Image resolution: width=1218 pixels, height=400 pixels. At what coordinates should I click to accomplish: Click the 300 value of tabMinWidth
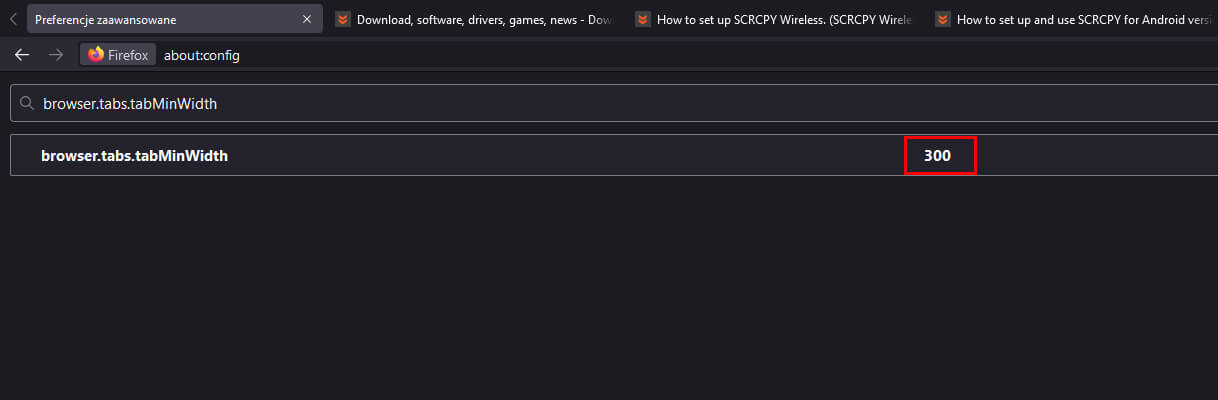click(x=938, y=156)
